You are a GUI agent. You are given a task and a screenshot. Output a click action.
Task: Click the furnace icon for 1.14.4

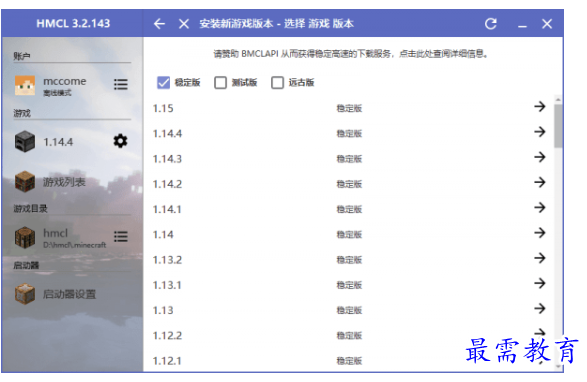pyautogui.click(x=25, y=142)
